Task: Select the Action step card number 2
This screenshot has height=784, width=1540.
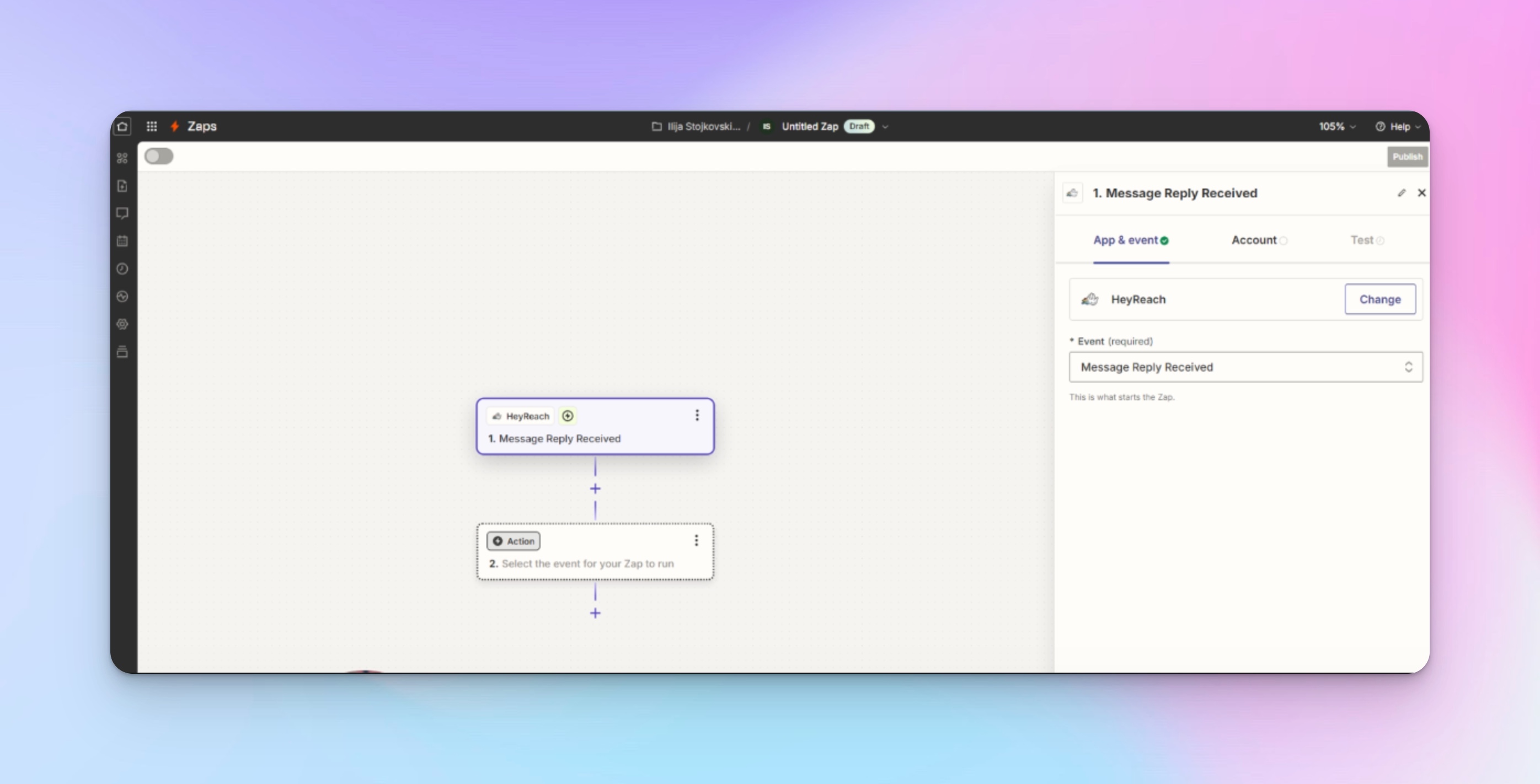Action: click(x=595, y=552)
